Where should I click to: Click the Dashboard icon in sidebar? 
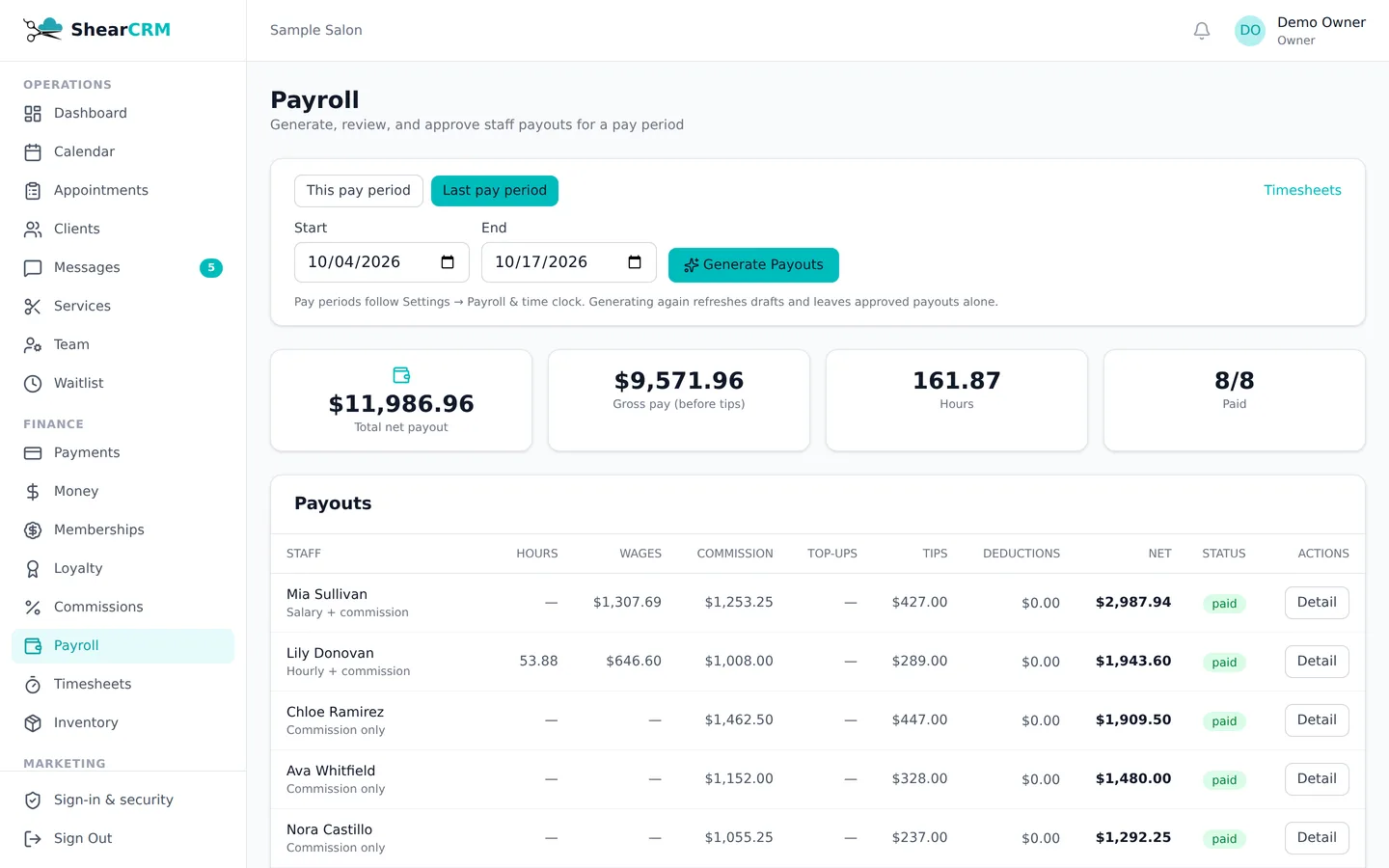(x=33, y=114)
